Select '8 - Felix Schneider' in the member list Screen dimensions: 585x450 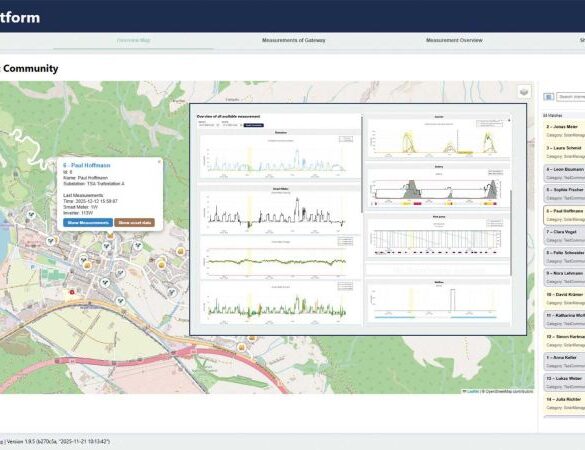[564, 257]
